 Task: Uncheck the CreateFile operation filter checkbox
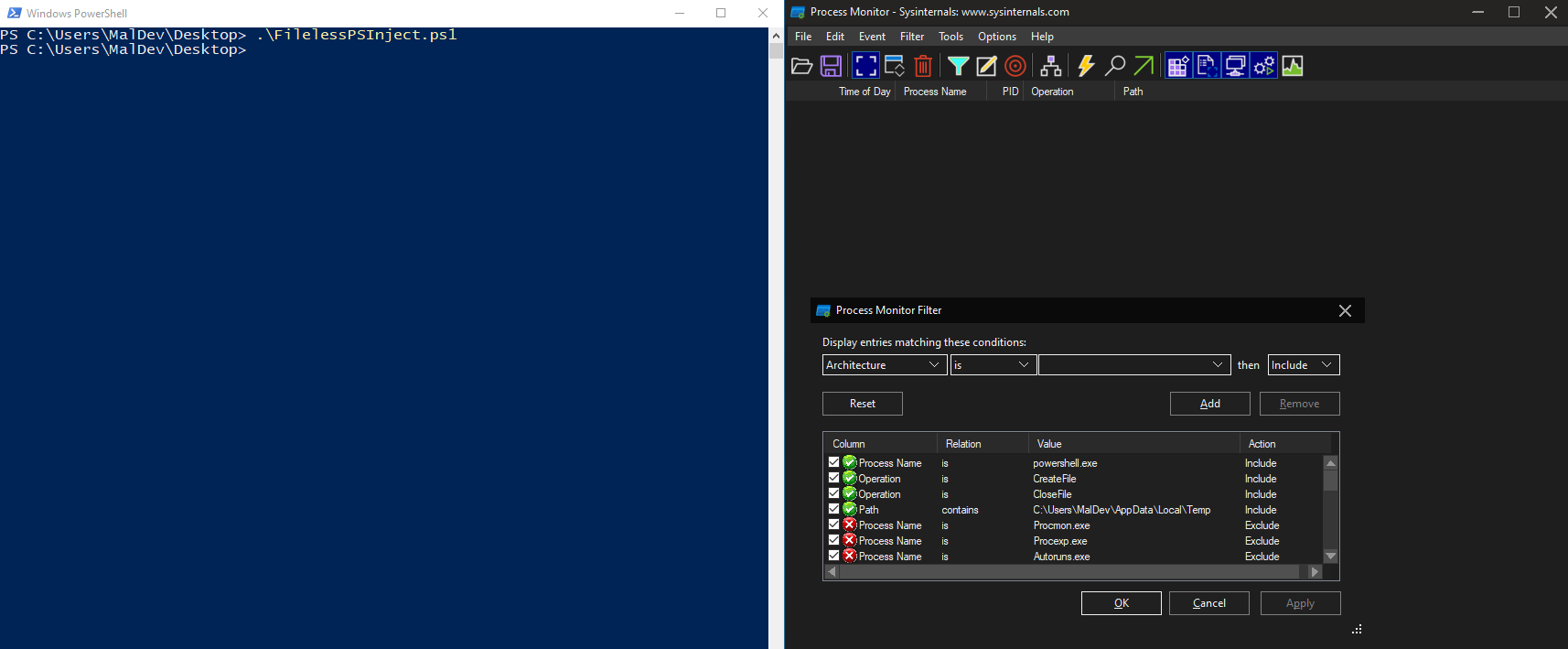click(x=833, y=478)
